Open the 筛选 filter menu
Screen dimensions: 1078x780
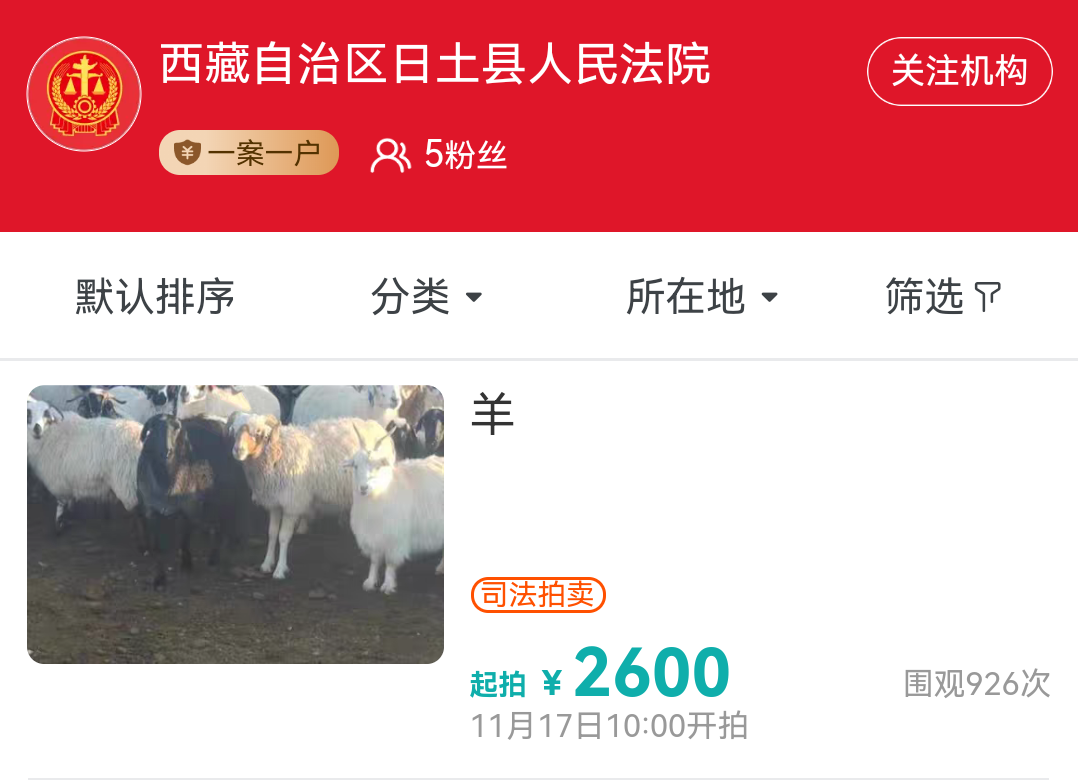pyautogui.click(x=943, y=297)
